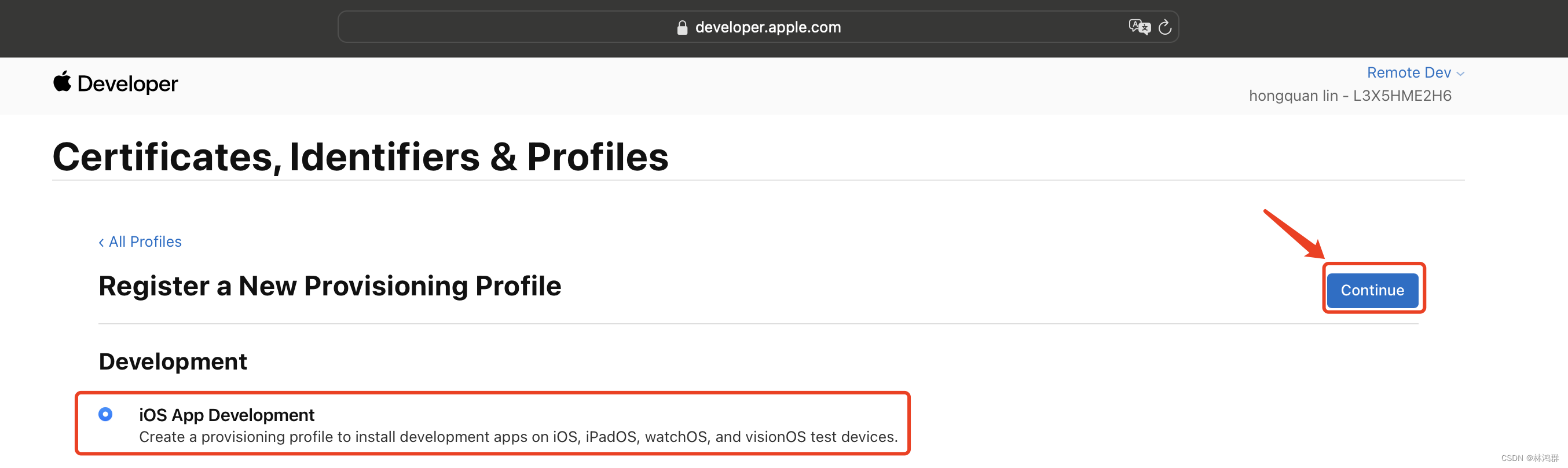1568x468 pixels.
Task: Click the Development section heading
Action: (173, 361)
